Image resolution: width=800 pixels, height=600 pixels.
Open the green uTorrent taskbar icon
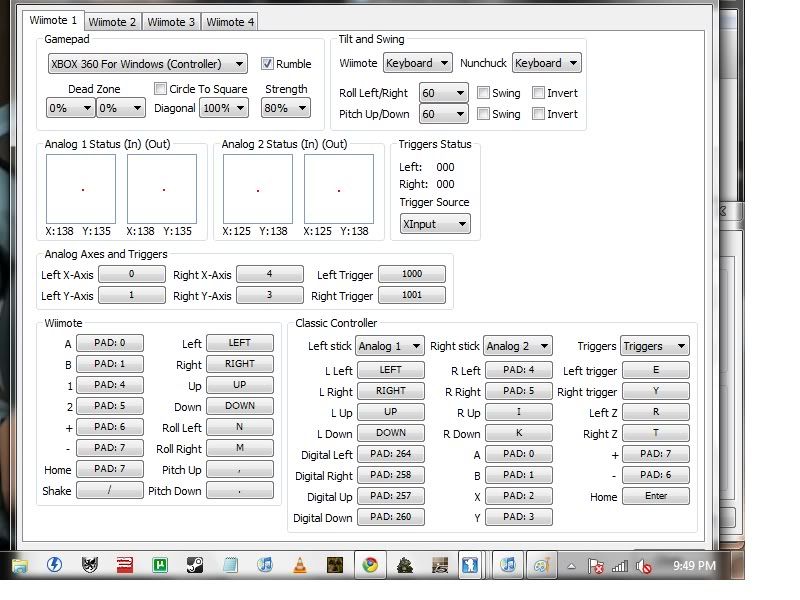coord(160,565)
